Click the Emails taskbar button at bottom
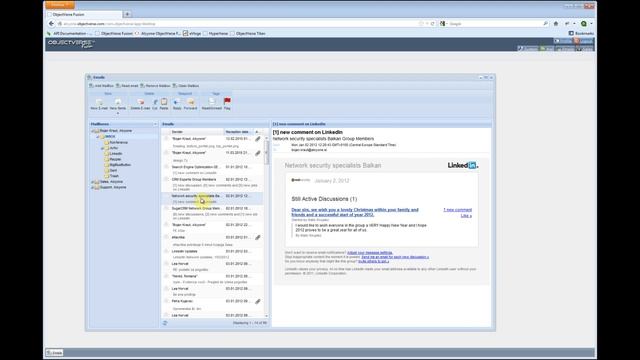This screenshot has height=360, width=640. (54, 353)
